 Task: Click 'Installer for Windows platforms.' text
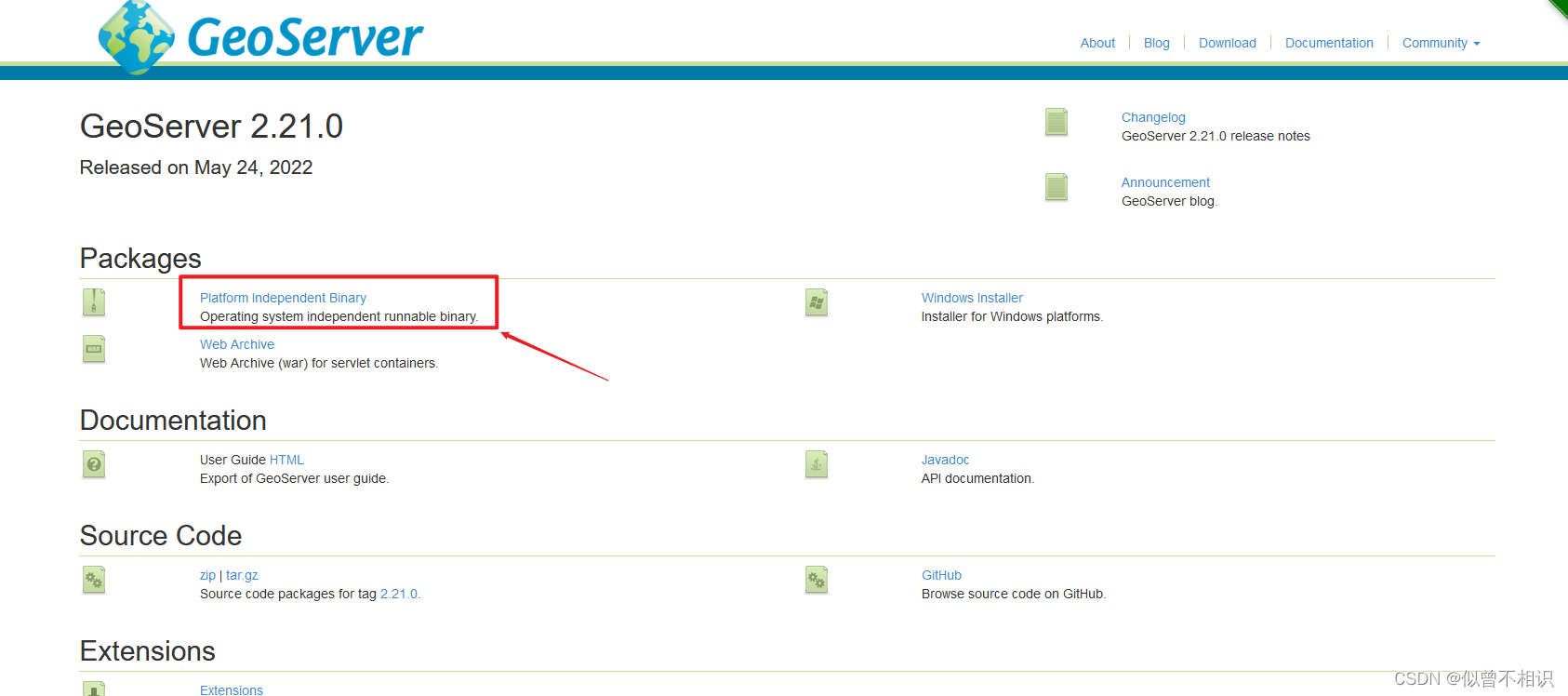(1012, 316)
